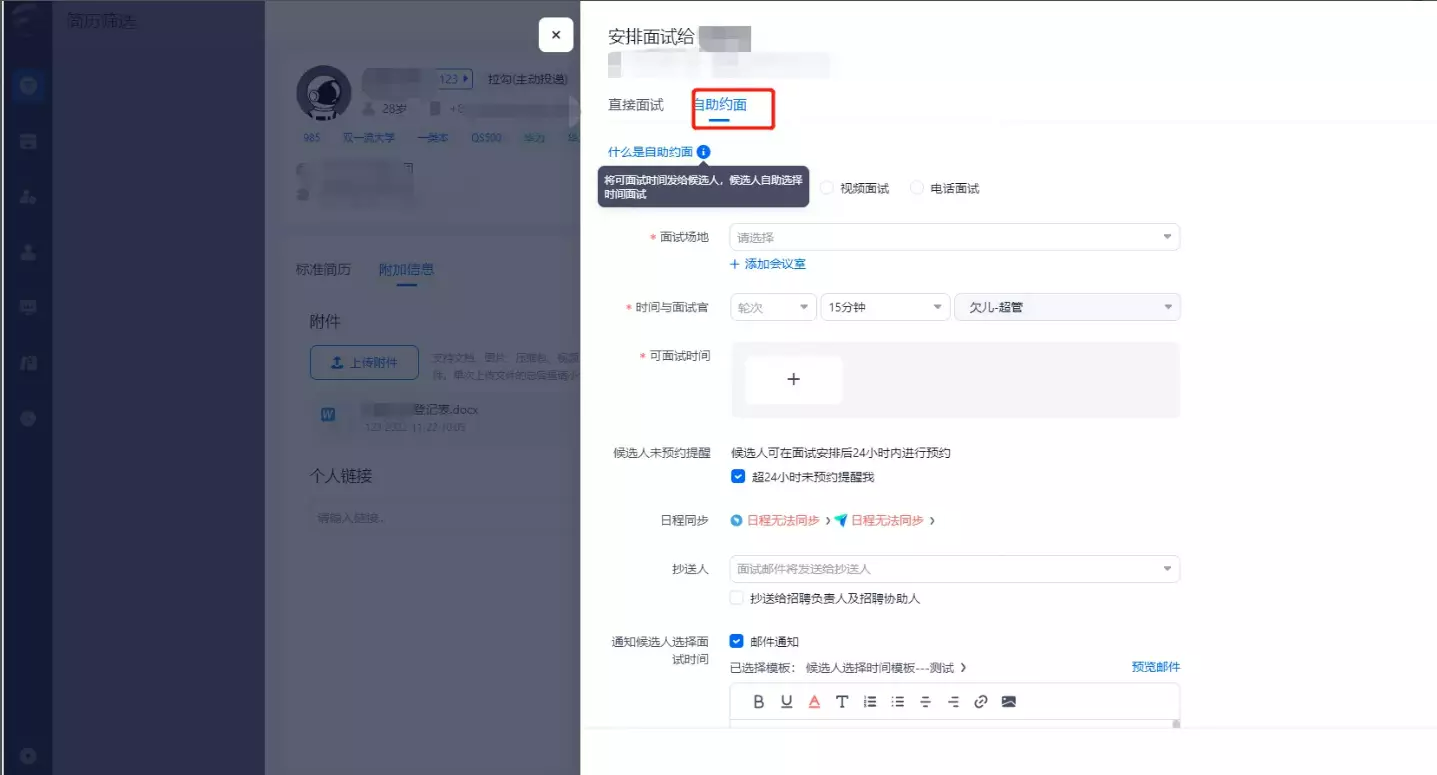Click 简历筛选 page title
Viewport: 1437px width, 775px height.
click(101, 21)
